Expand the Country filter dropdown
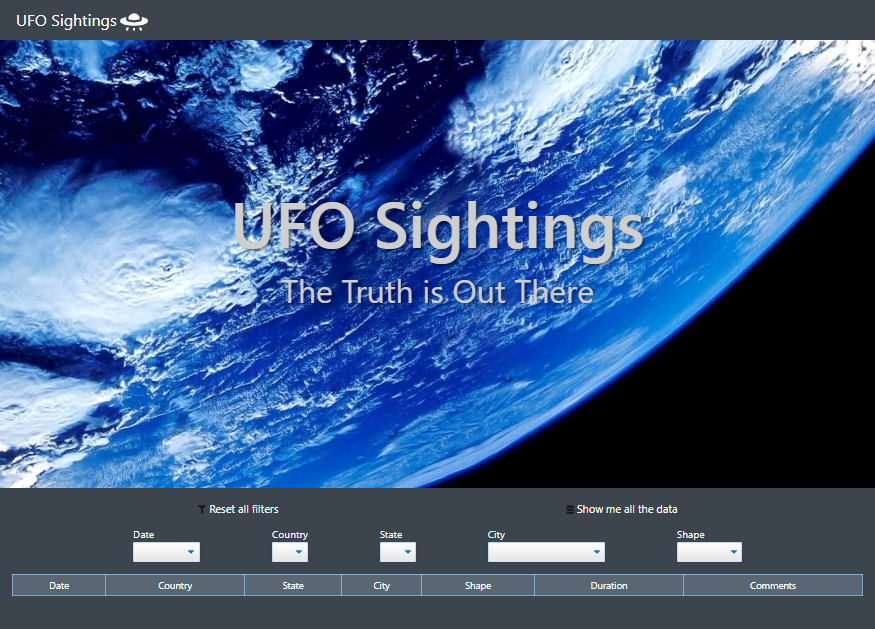 290,552
